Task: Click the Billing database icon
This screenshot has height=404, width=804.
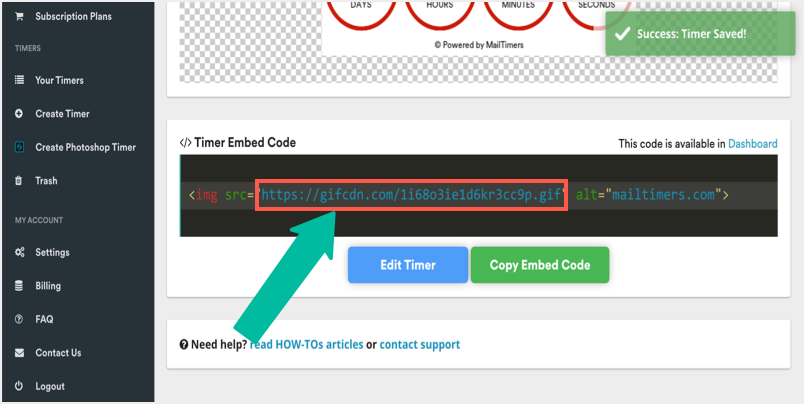Action: (x=19, y=286)
